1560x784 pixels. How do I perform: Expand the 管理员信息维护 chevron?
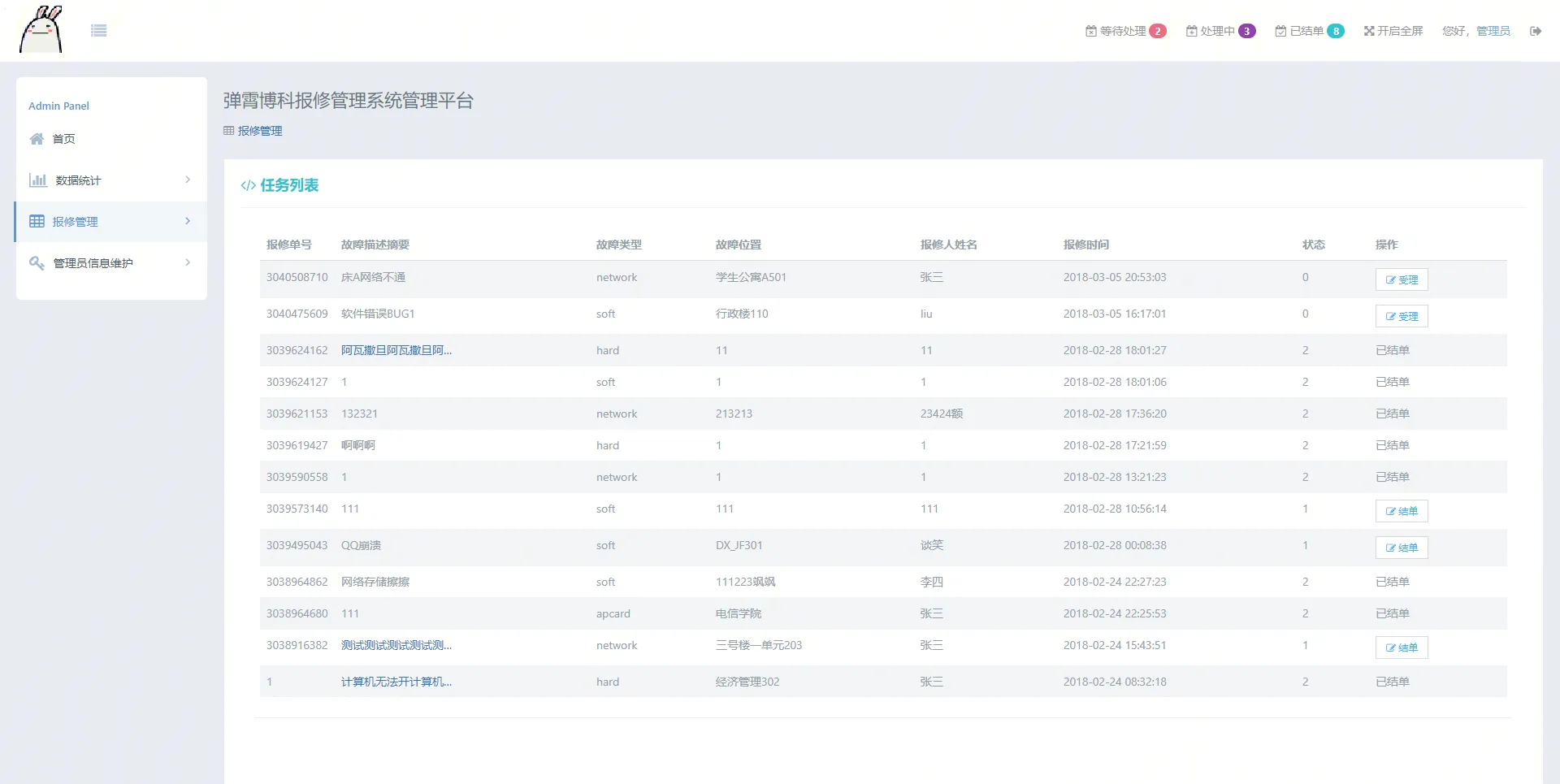(x=188, y=262)
